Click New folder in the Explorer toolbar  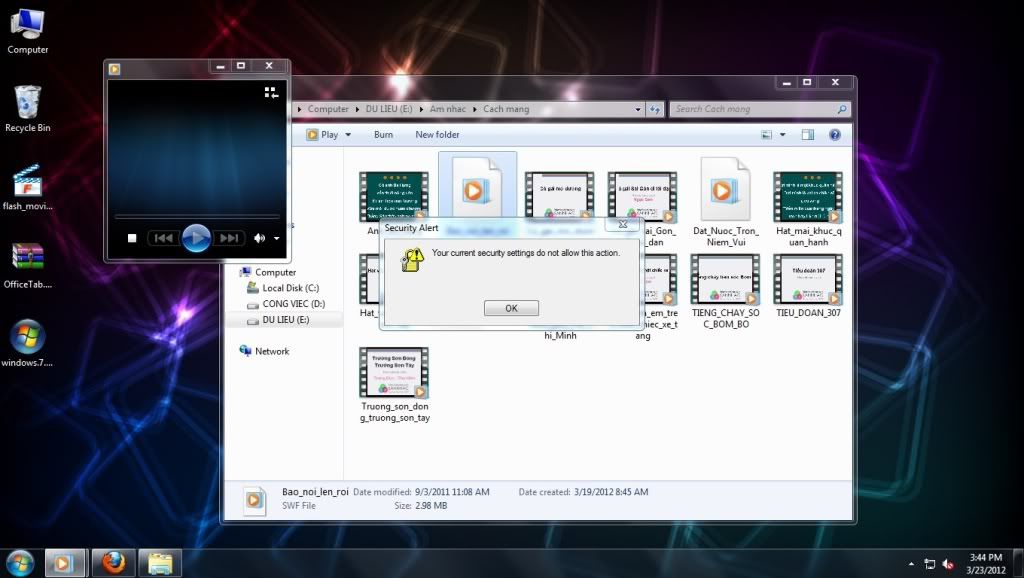coord(437,135)
